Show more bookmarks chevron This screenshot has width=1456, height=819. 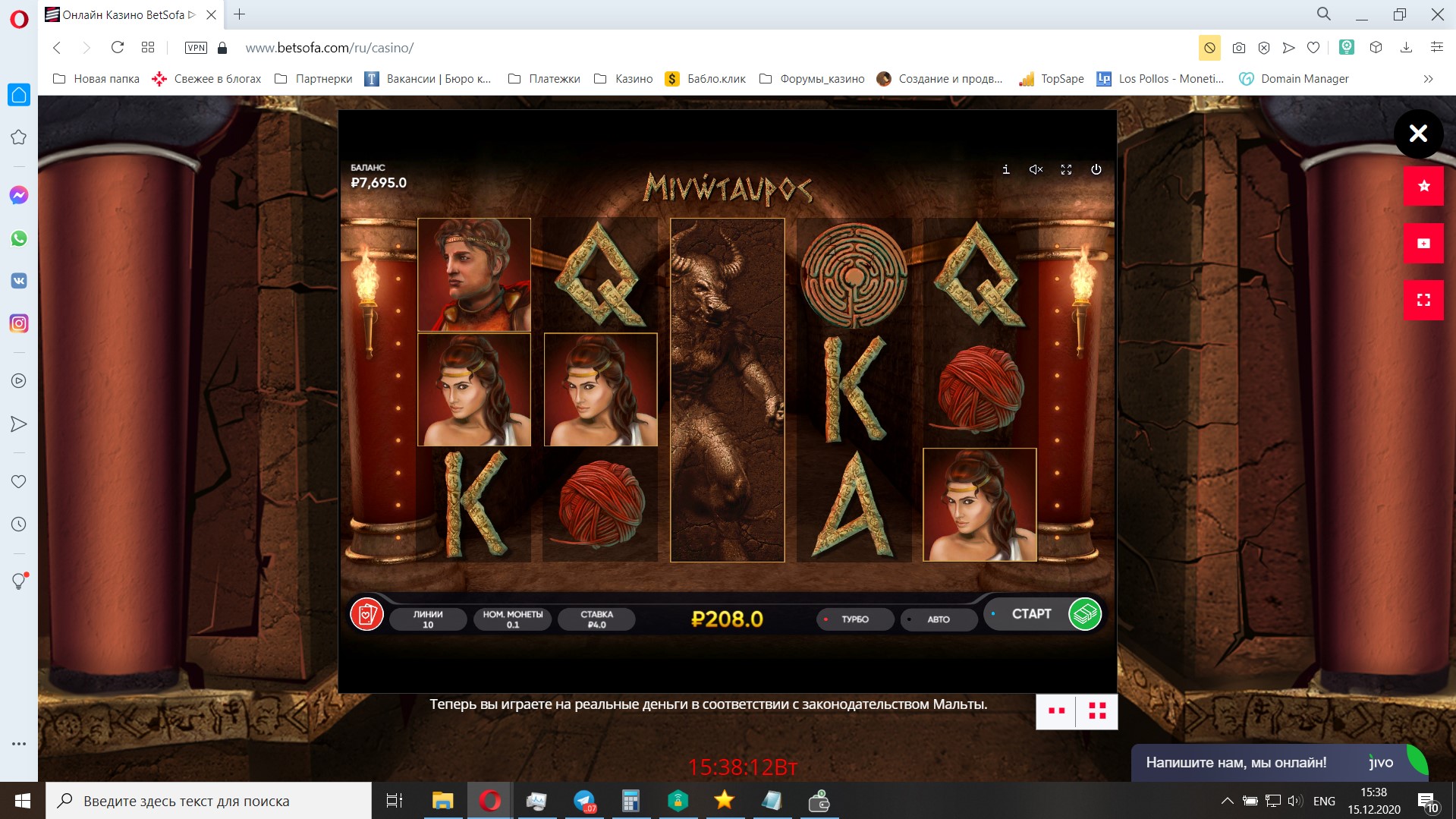[1428, 78]
